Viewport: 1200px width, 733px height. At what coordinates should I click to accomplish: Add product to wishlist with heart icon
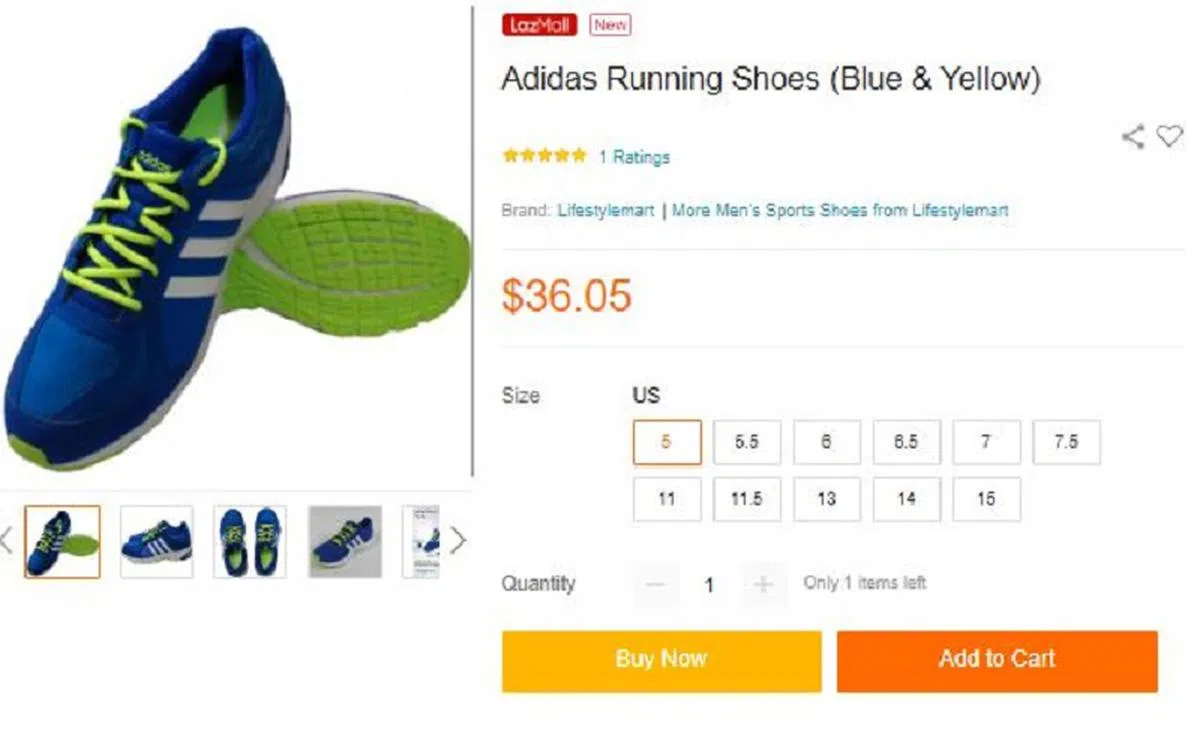click(x=1169, y=136)
